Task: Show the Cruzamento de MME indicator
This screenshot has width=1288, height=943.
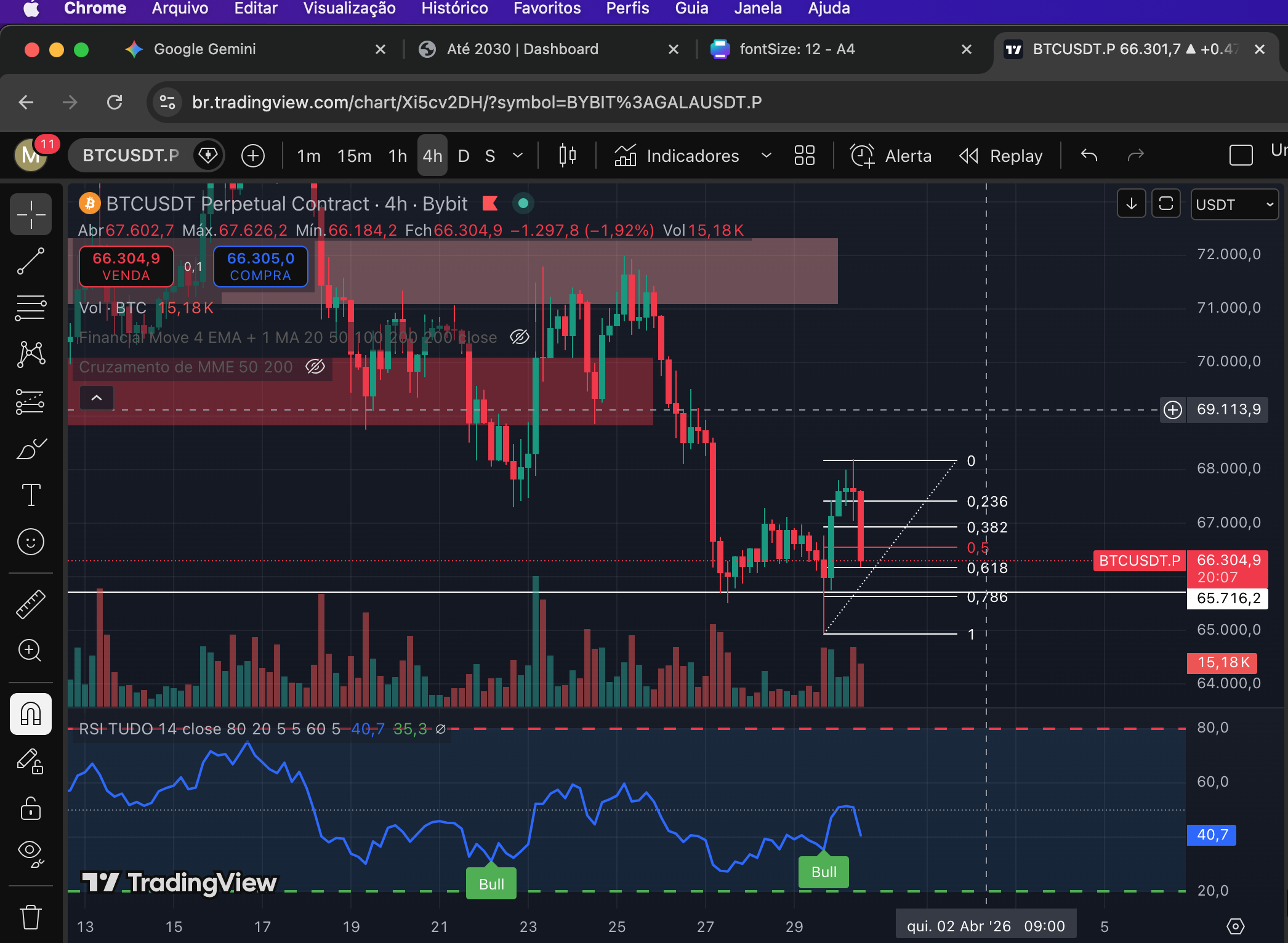Action: 315,367
